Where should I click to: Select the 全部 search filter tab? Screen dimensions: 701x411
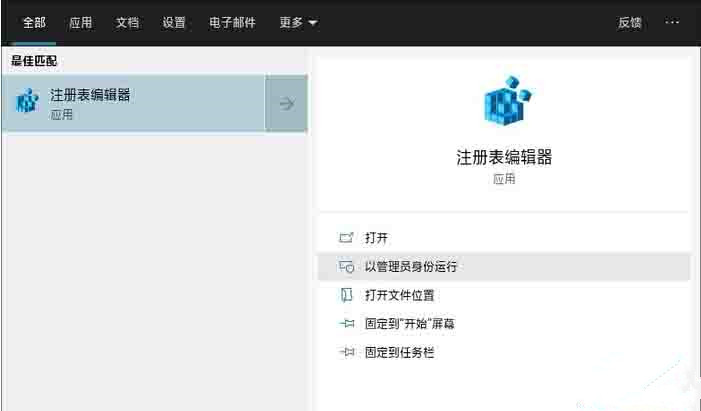34,22
